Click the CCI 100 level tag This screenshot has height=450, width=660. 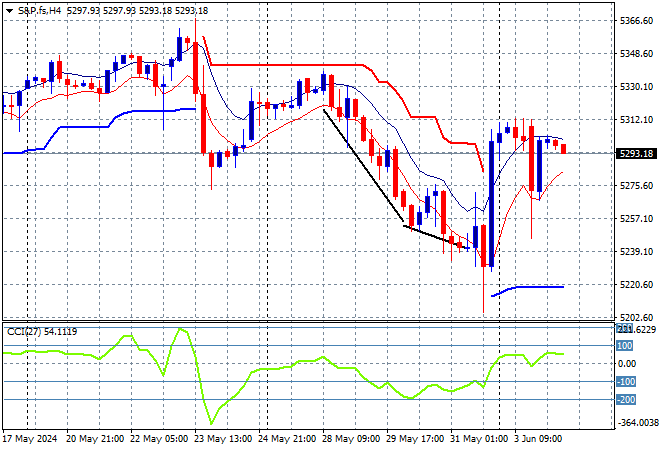pos(625,346)
